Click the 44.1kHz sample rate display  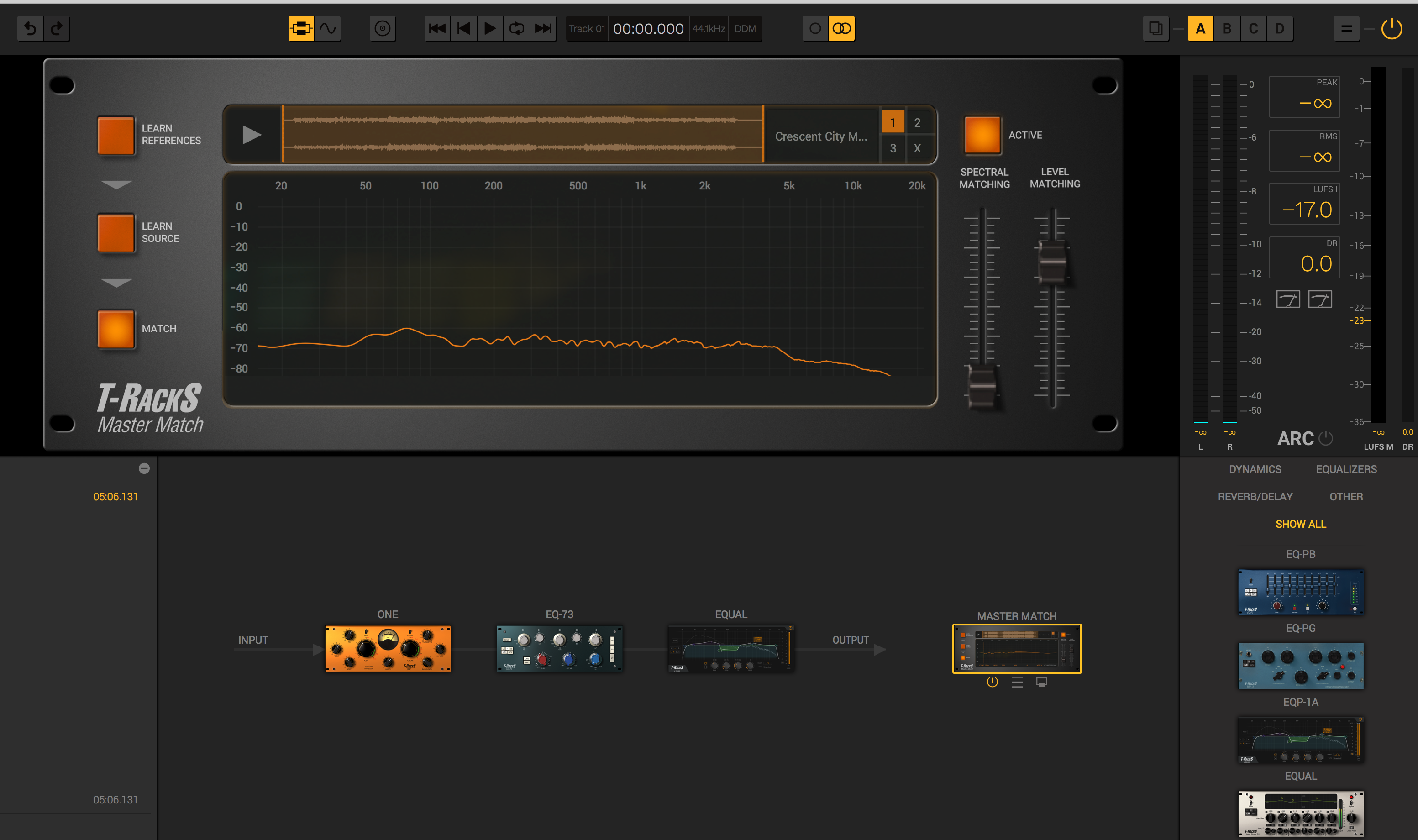(709, 28)
